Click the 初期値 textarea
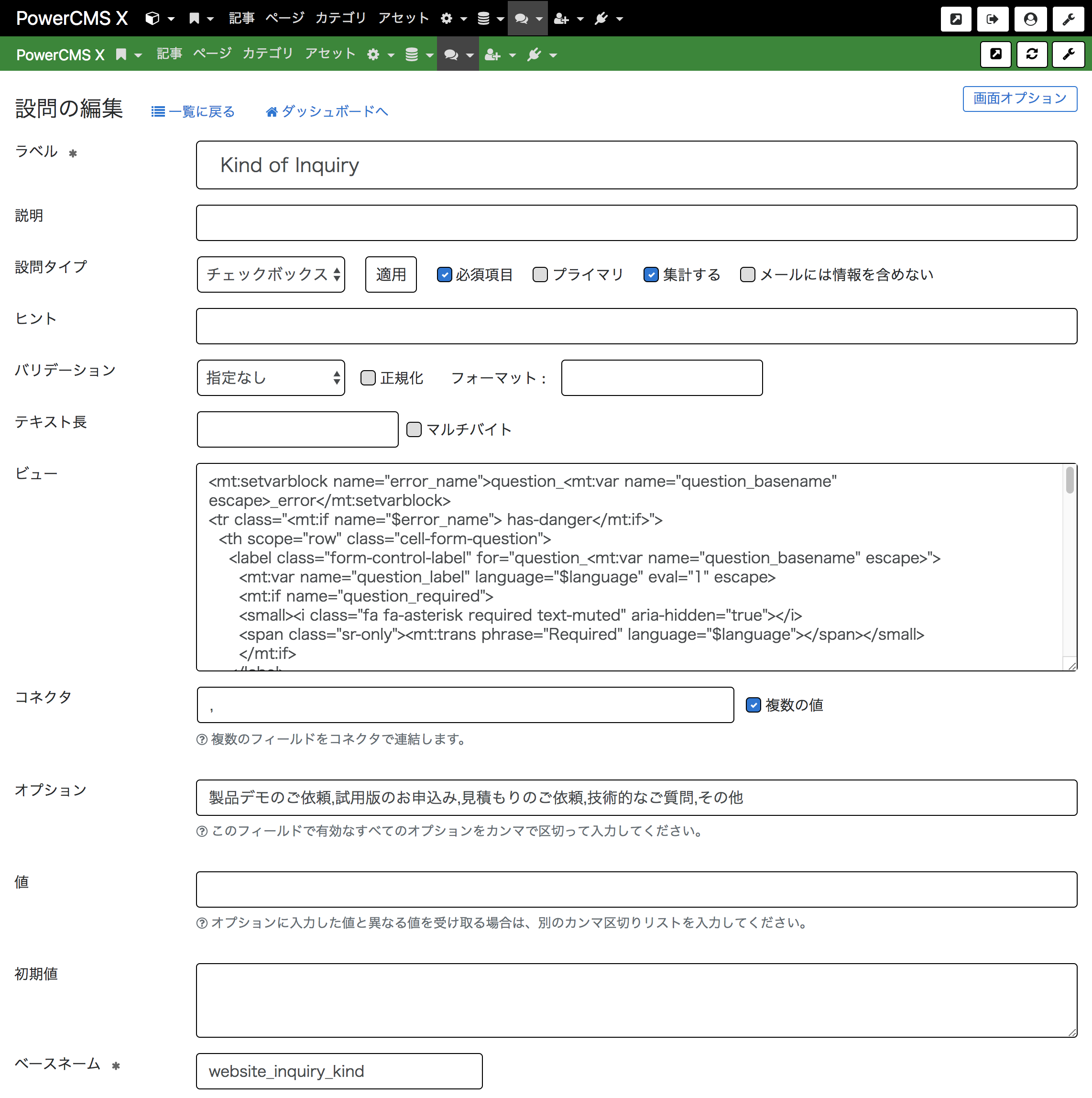 tap(636, 1000)
